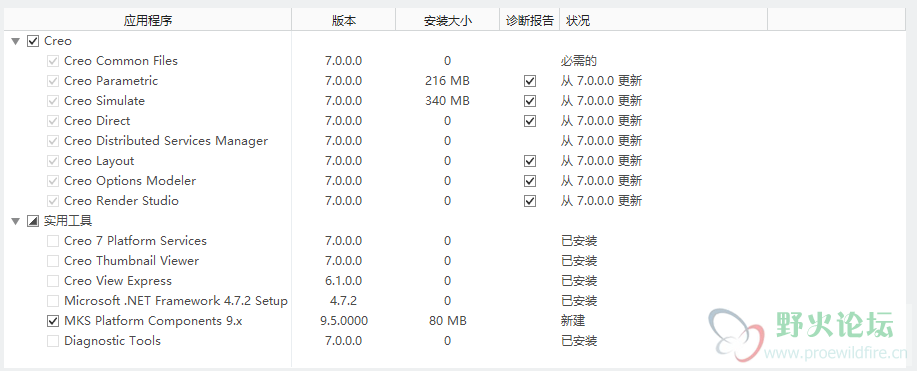Untick diagnostic report for Creo Layout
The width and height of the screenshot is (917, 371).
click(x=530, y=160)
